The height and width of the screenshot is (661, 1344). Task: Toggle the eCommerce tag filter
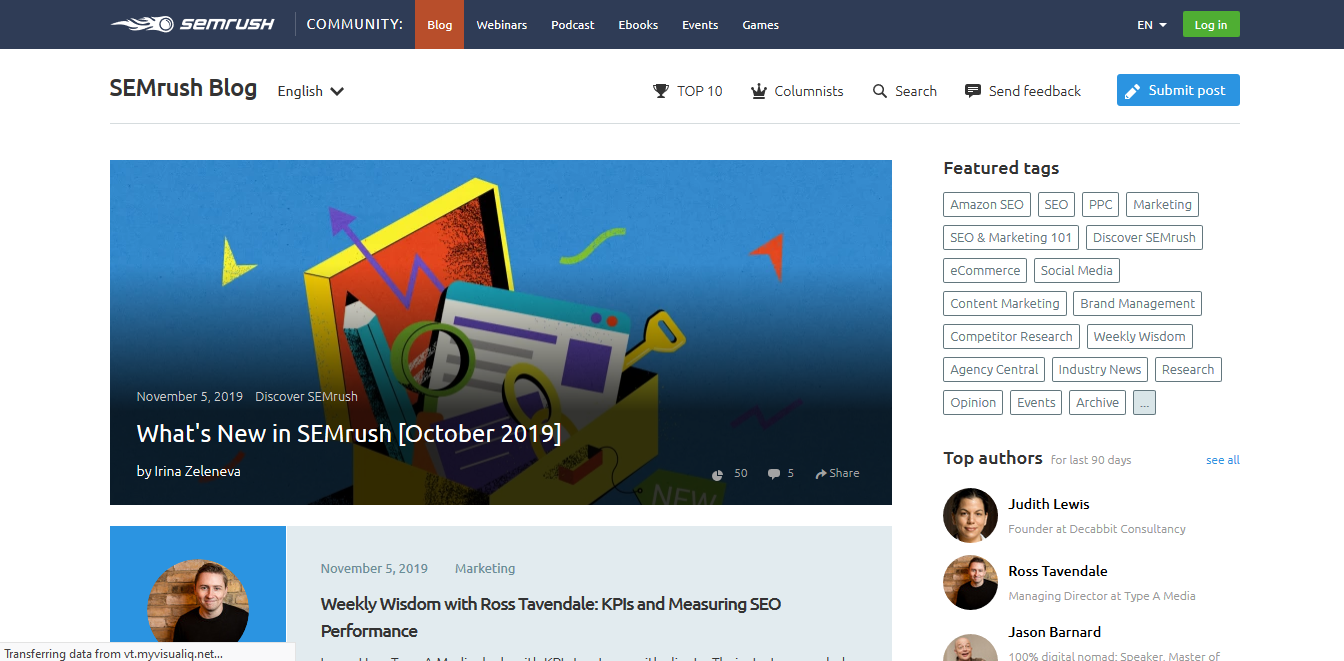984,270
